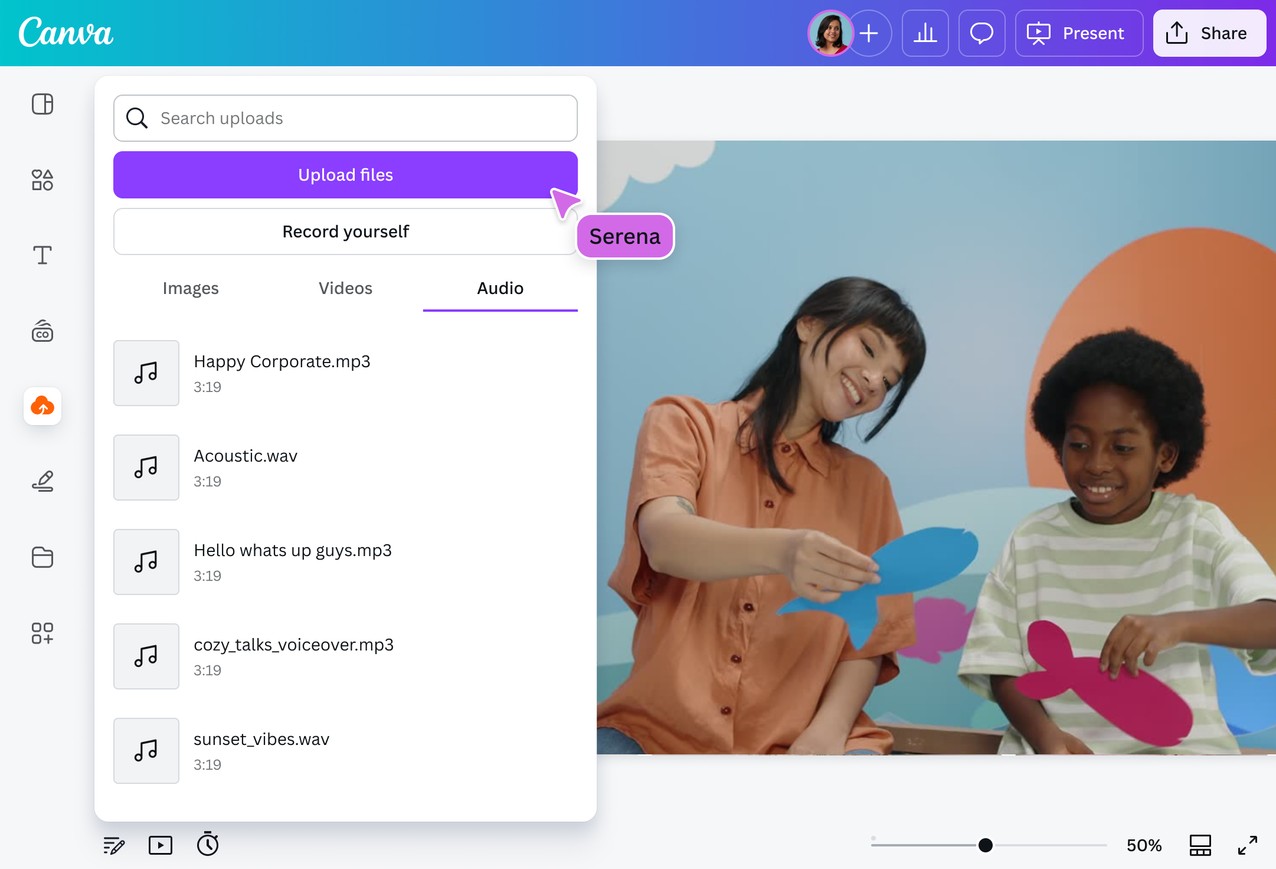The height and width of the screenshot is (869, 1276).
Task: Open the Elements shapes panel
Action: coord(42,180)
